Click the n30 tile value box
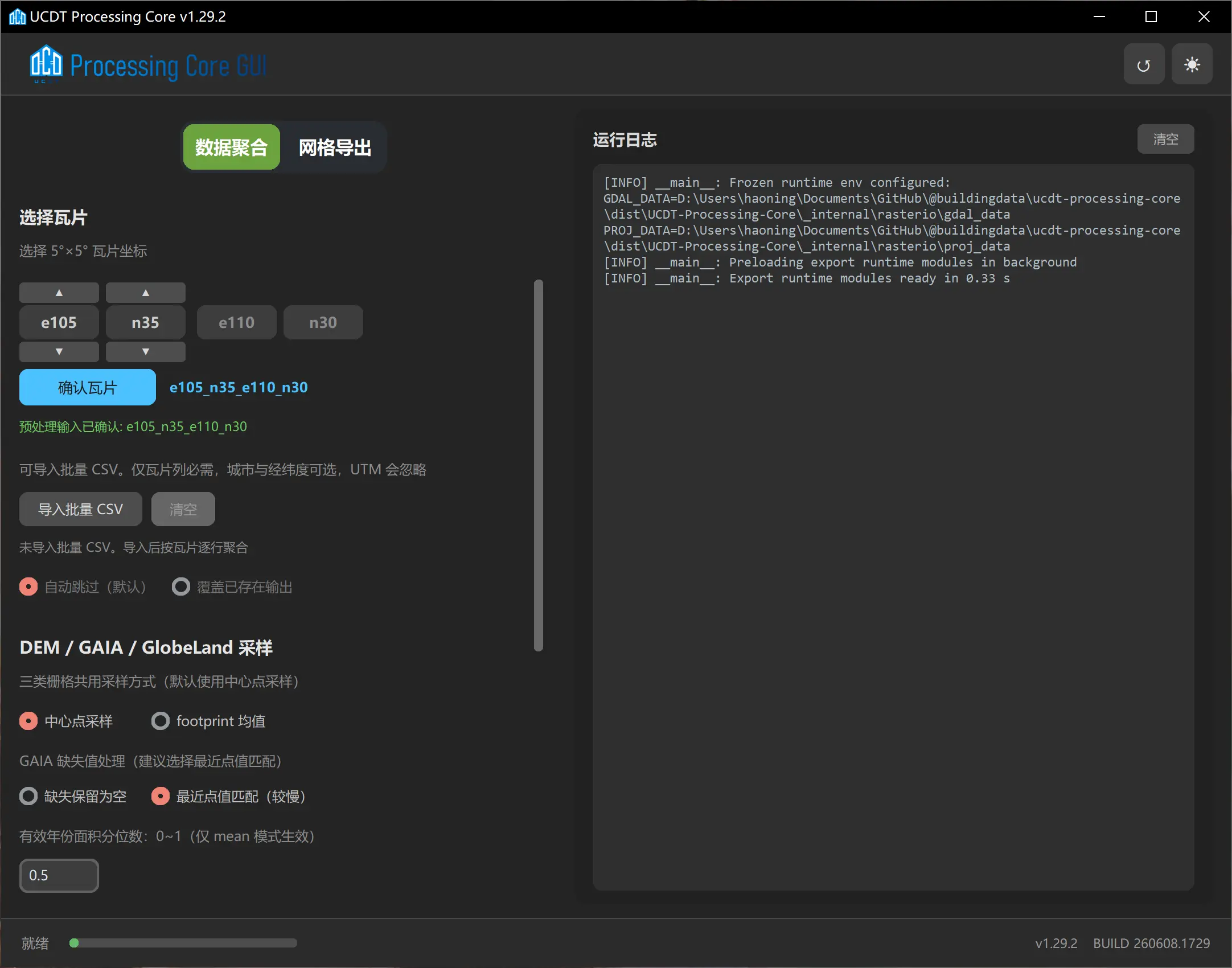This screenshot has height=968, width=1232. click(323, 322)
